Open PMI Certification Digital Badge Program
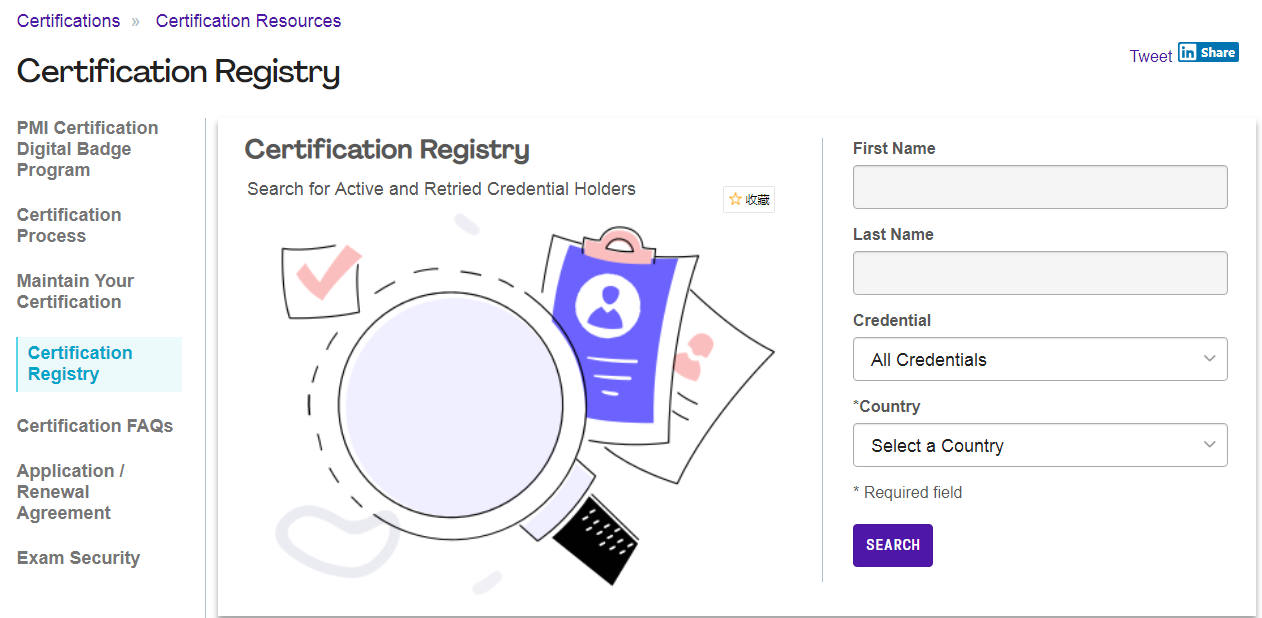This screenshot has width=1262, height=618. click(87, 149)
